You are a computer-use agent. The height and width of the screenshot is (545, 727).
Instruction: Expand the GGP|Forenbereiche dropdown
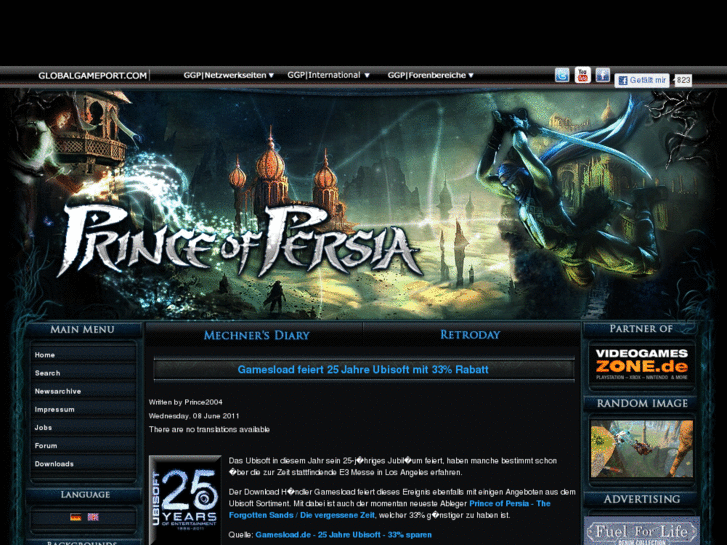(430, 75)
